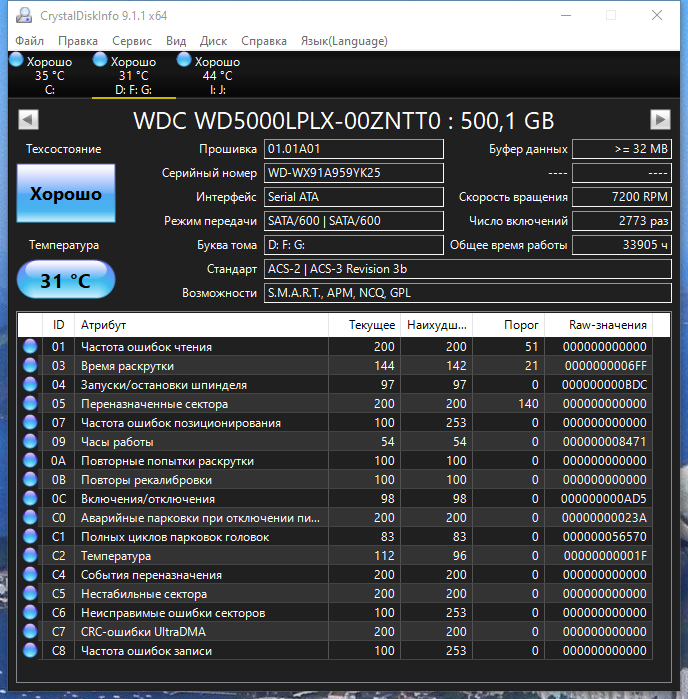Open the Сервис menu

point(132,41)
